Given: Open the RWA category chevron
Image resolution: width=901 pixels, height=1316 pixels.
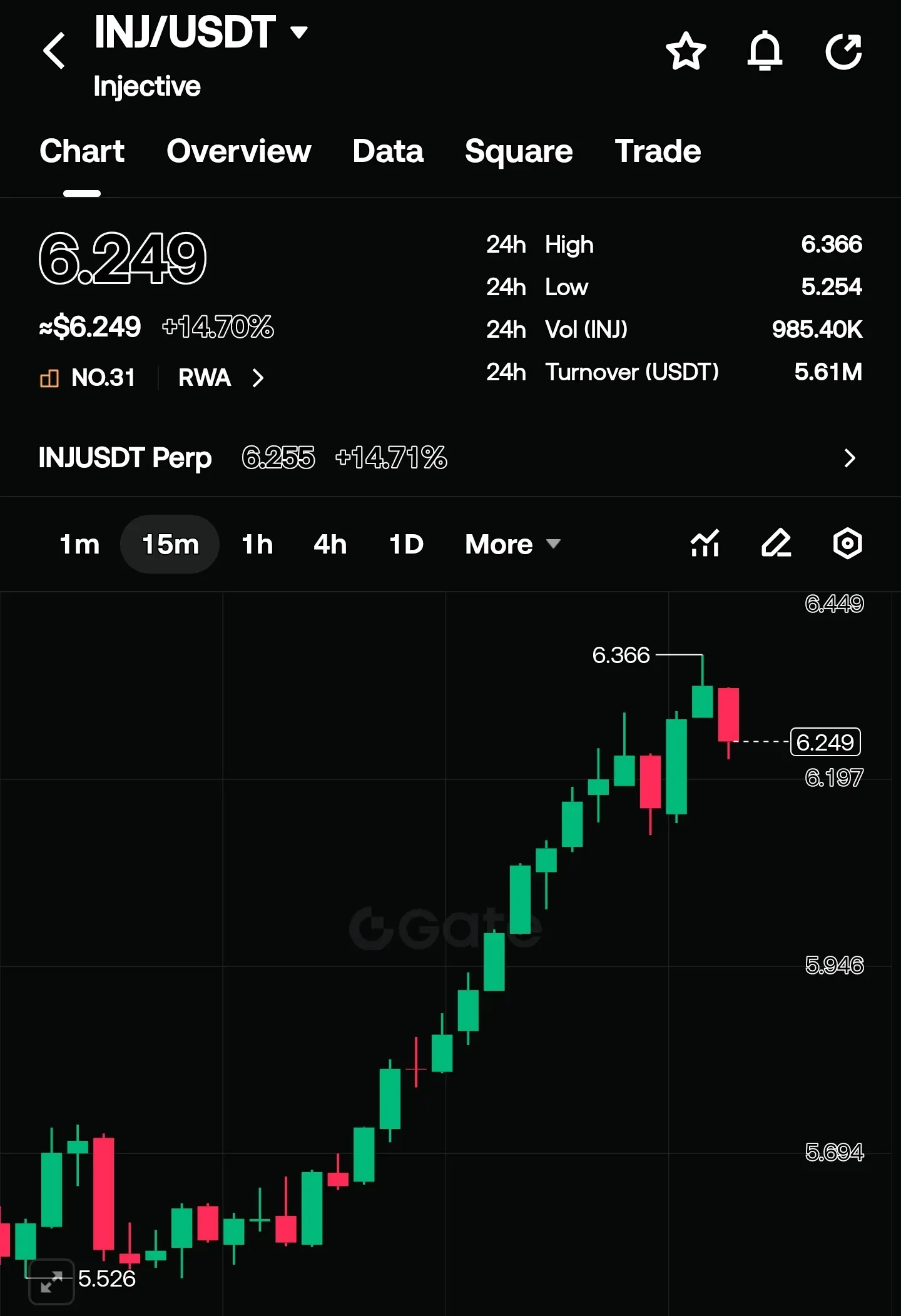Looking at the screenshot, I should click(x=258, y=378).
